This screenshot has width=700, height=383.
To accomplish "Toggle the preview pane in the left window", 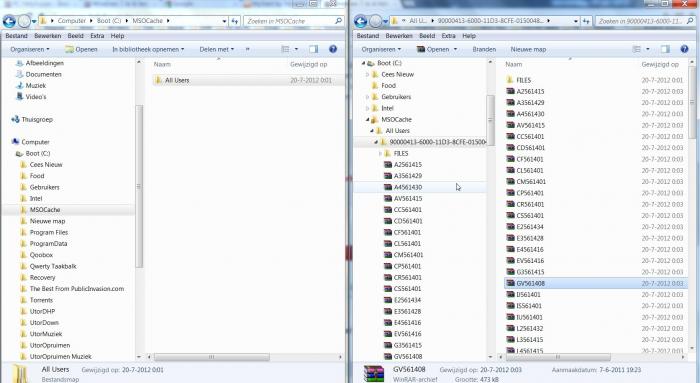I will pos(314,49).
